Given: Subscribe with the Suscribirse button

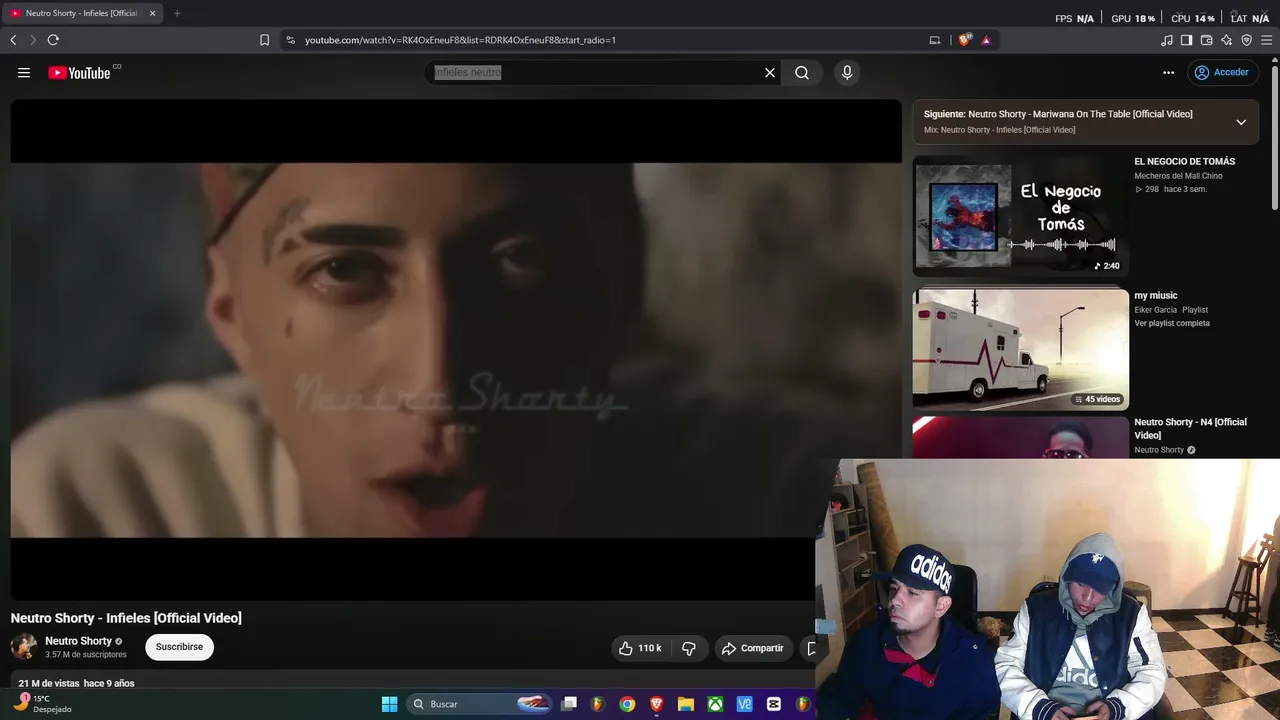Looking at the screenshot, I should [179, 647].
